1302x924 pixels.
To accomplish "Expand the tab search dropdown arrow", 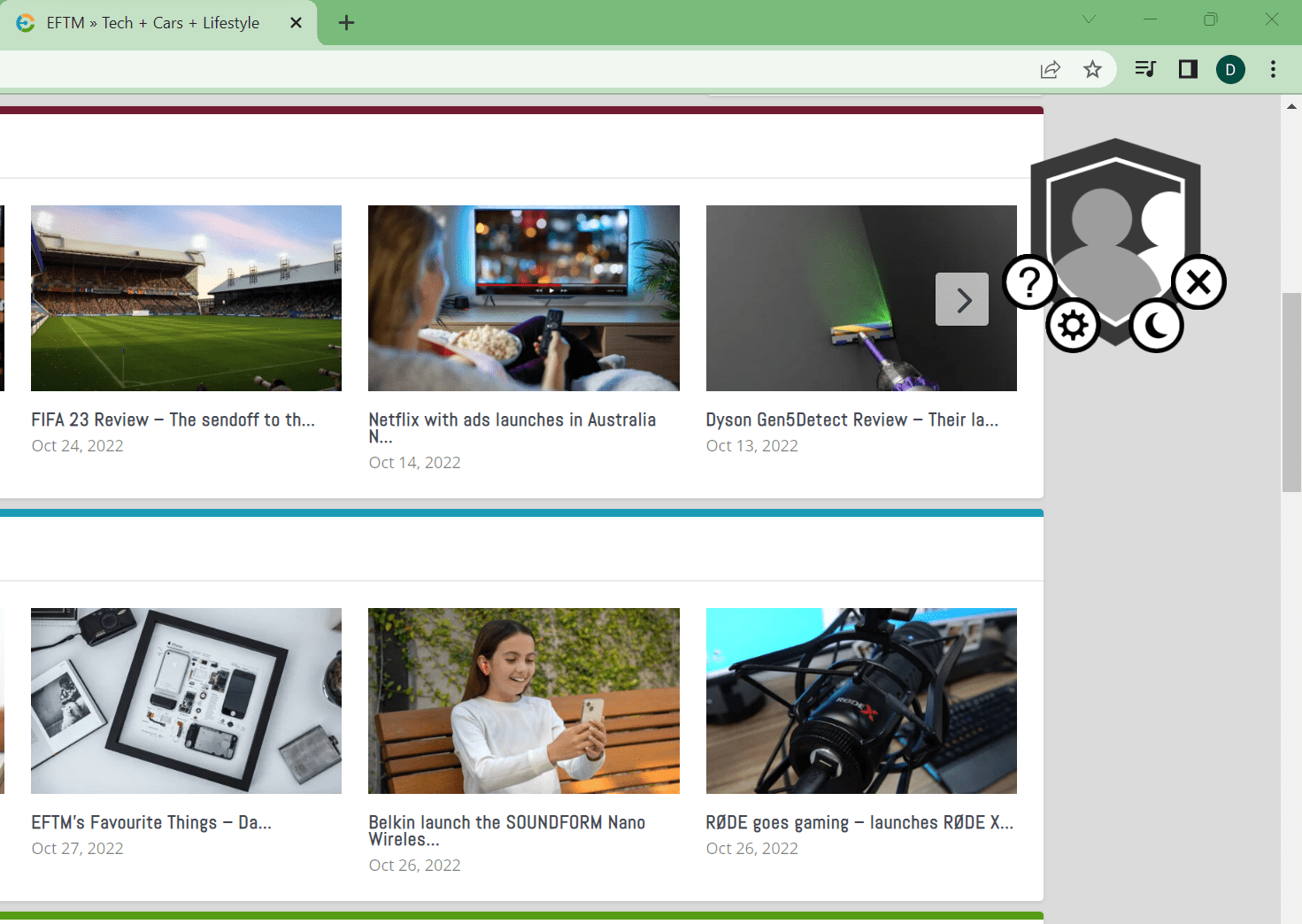I will (x=1089, y=19).
